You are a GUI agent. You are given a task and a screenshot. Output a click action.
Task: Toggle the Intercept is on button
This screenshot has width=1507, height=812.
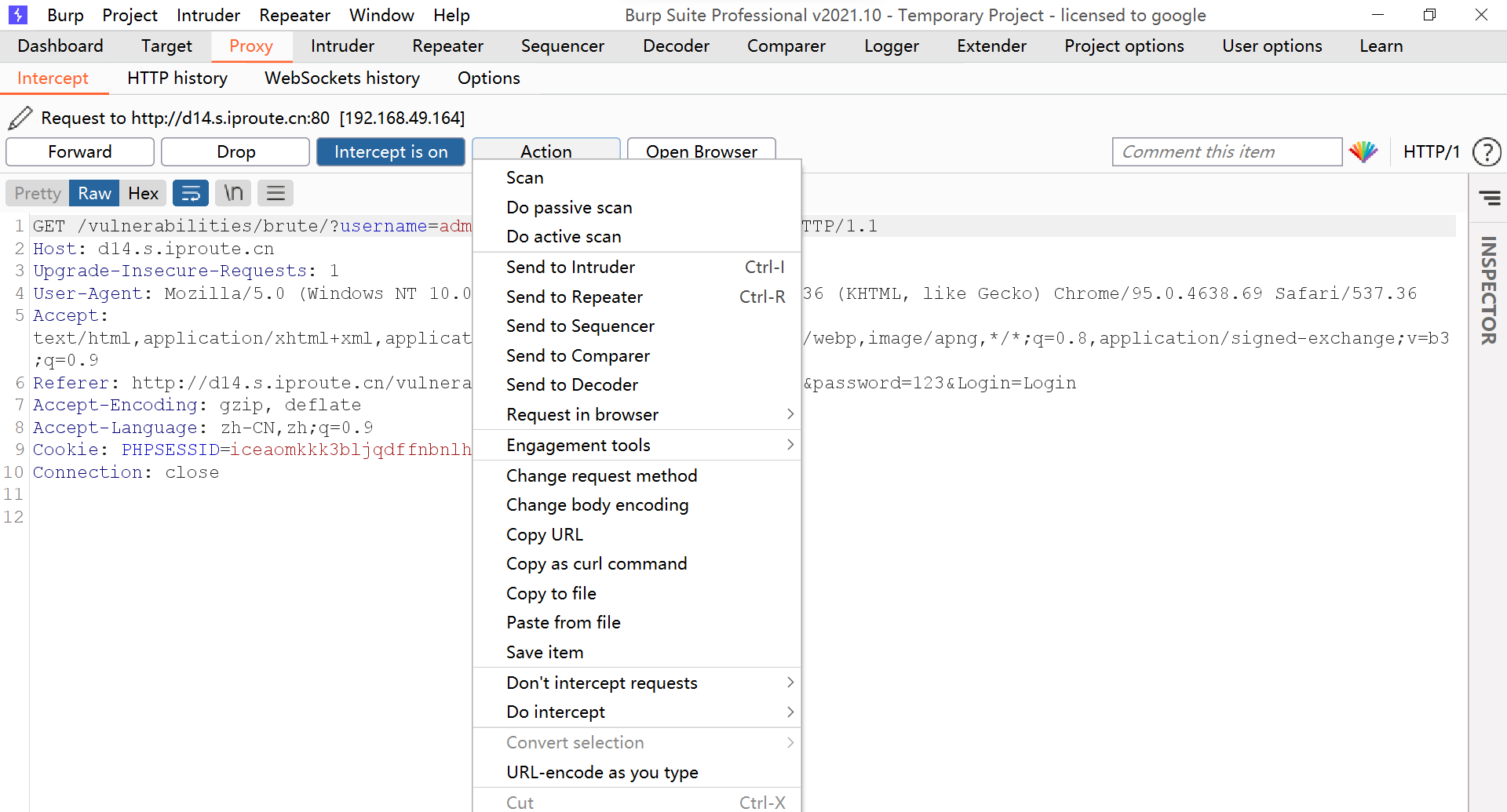point(390,151)
